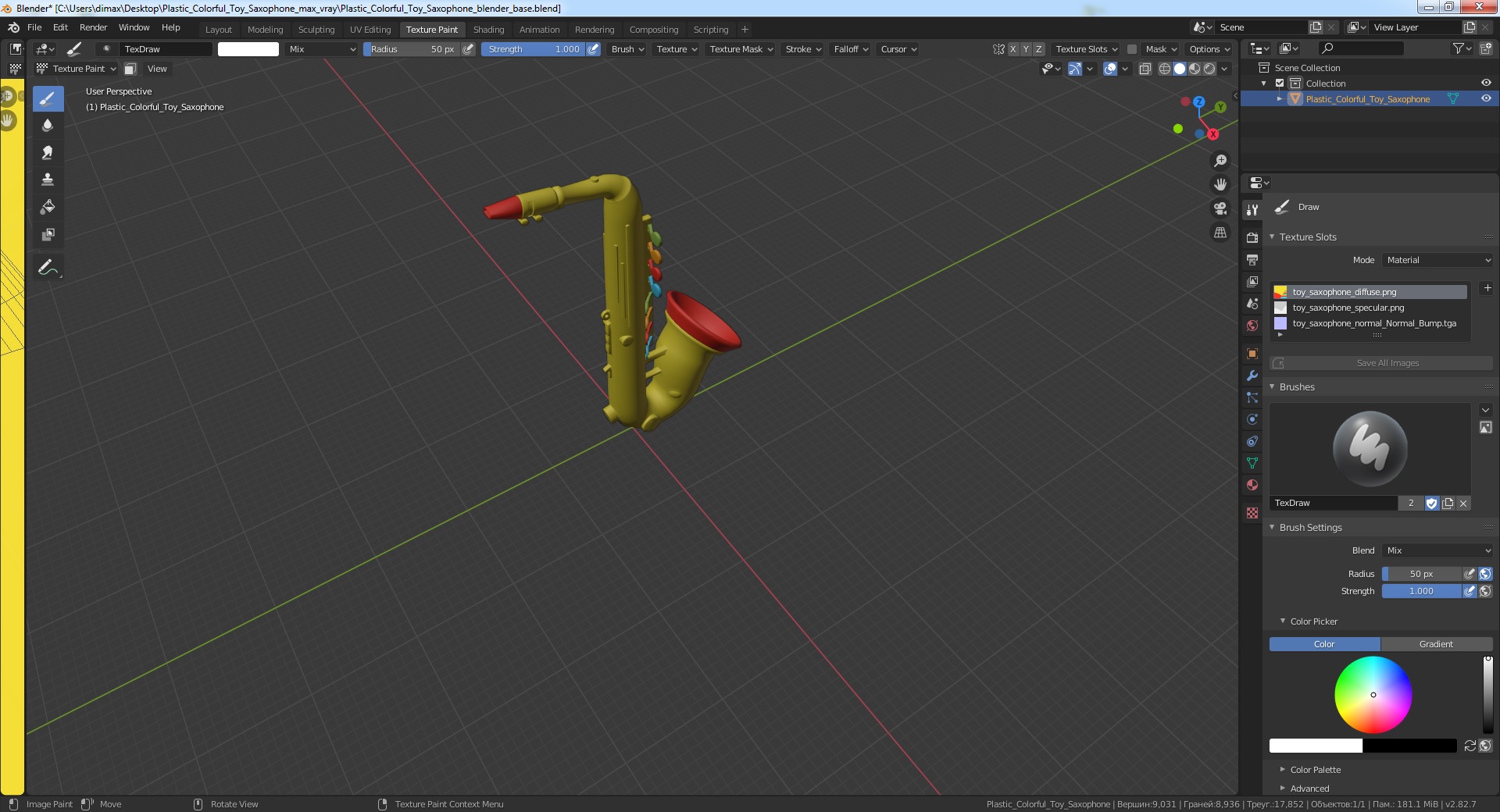Open Output properties tab
Screen dimensions: 1500x812
(1252, 259)
